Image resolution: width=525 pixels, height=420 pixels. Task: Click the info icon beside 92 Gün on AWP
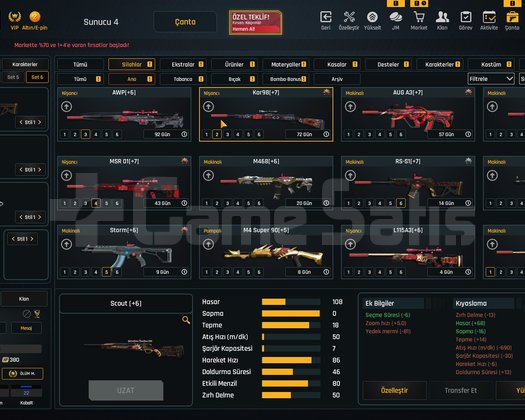pos(184,134)
